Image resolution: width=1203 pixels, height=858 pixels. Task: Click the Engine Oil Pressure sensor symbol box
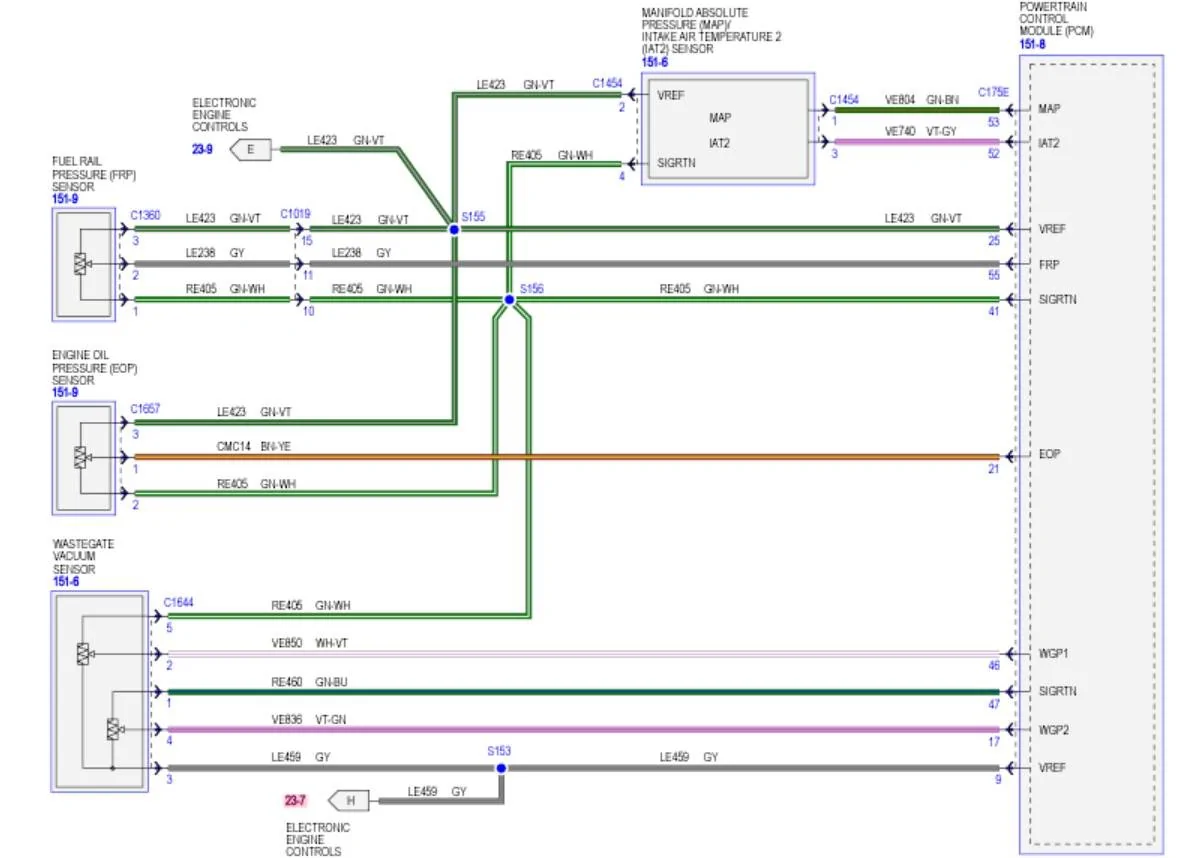click(x=84, y=457)
